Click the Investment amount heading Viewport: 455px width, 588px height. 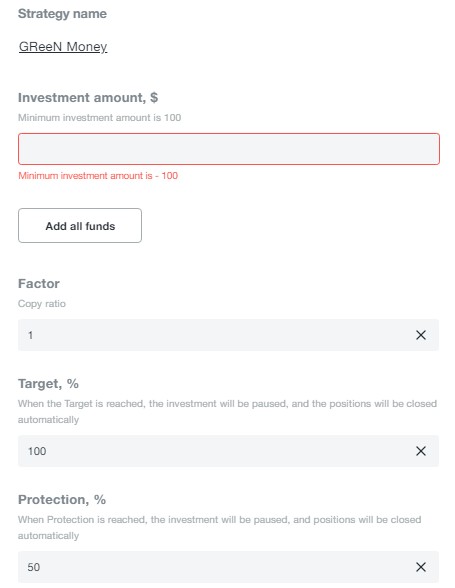click(88, 98)
